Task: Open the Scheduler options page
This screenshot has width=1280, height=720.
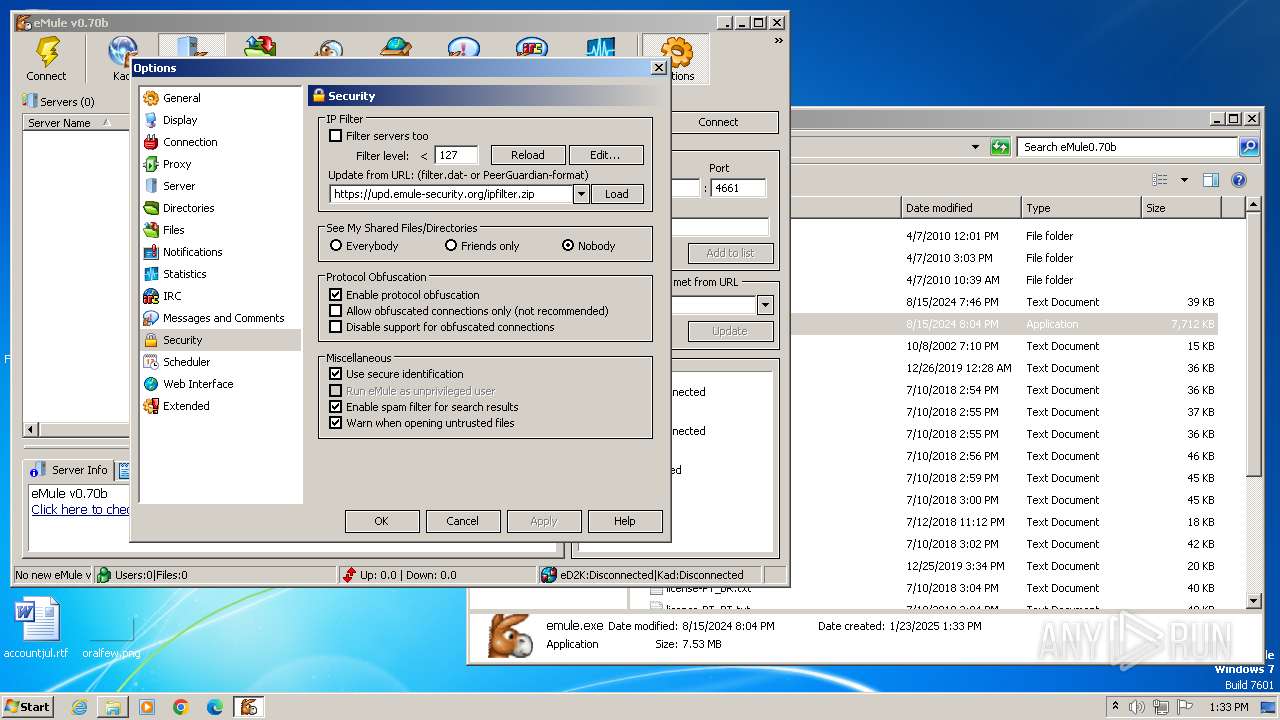Action: point(187,362)
